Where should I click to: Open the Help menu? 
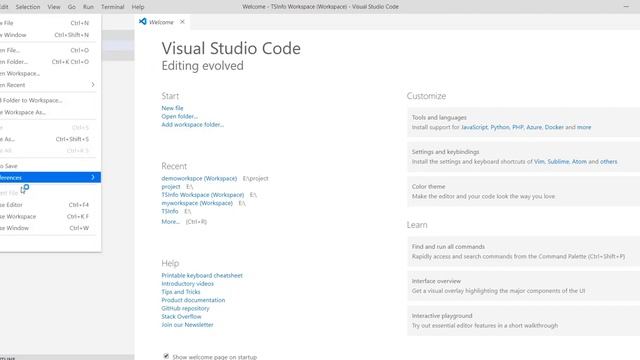coord(138,7)
